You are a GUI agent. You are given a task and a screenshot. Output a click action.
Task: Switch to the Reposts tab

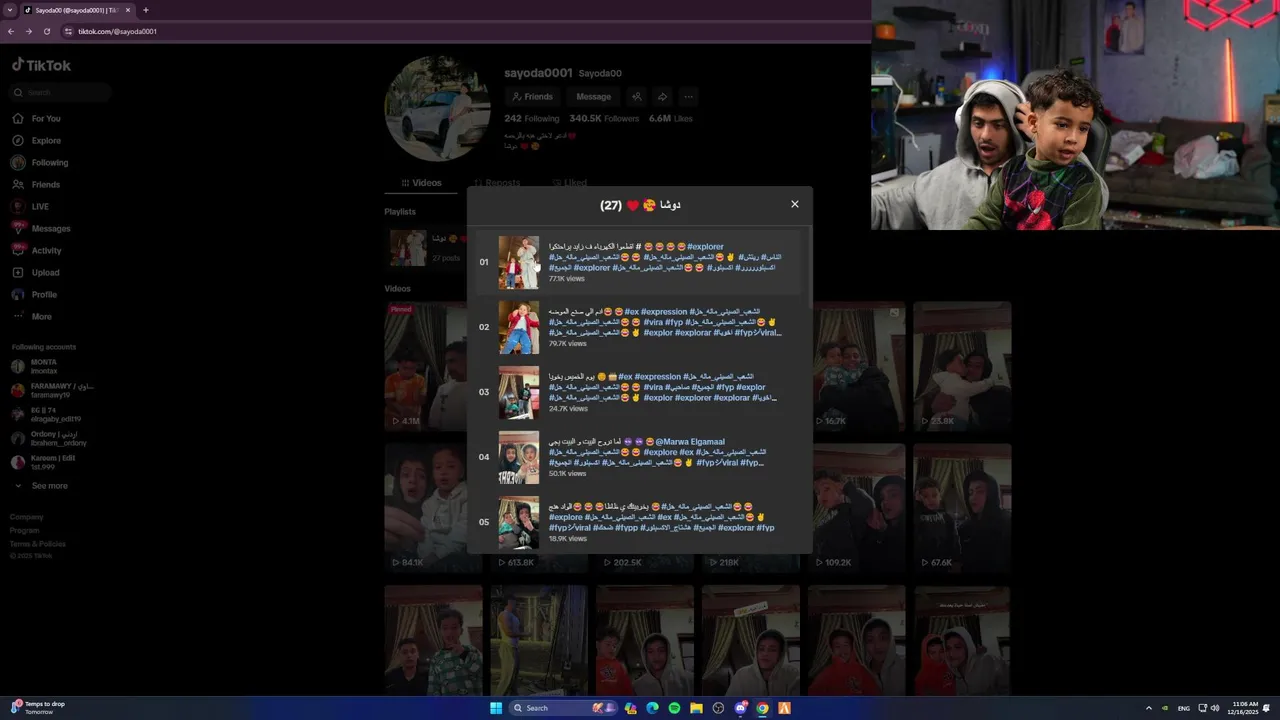click(497, 183)
